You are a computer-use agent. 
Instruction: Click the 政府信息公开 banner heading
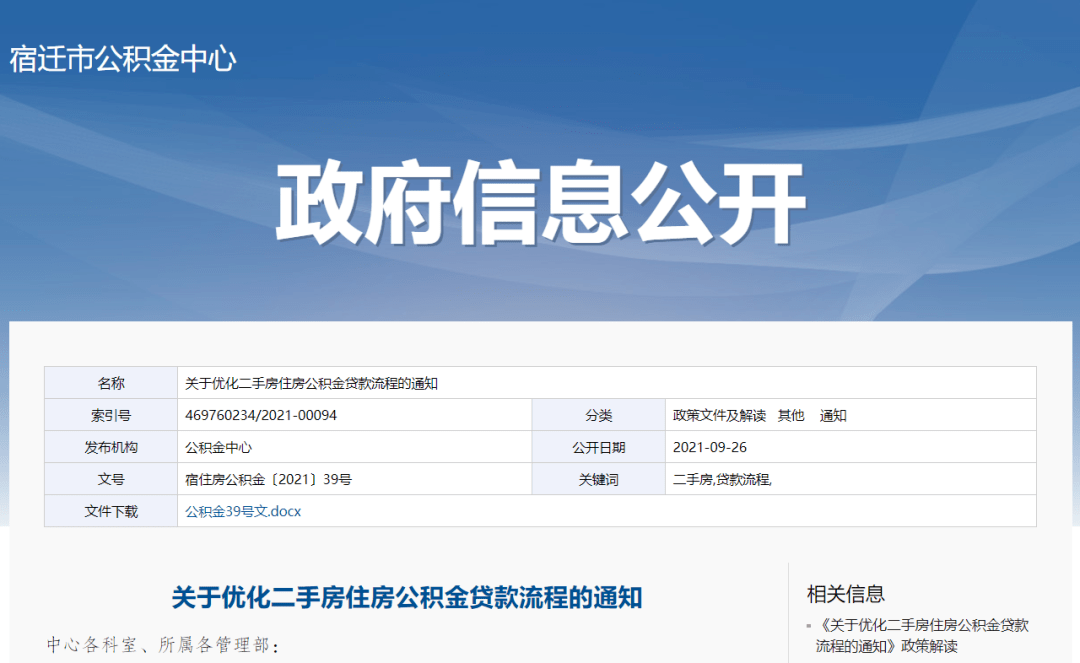pyautogui.click(x=540, y=204)
